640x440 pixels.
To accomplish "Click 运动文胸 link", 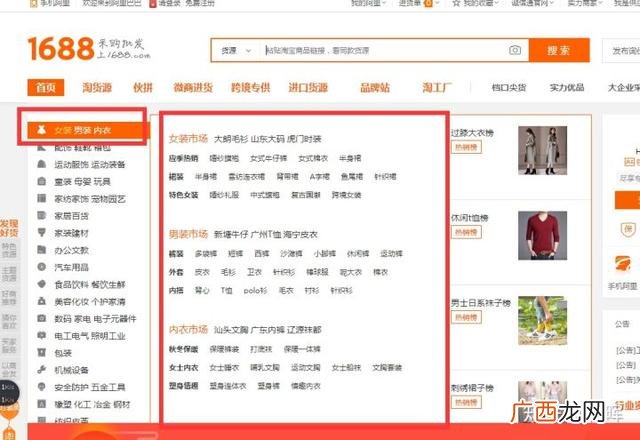I will (x=306, y=368).
